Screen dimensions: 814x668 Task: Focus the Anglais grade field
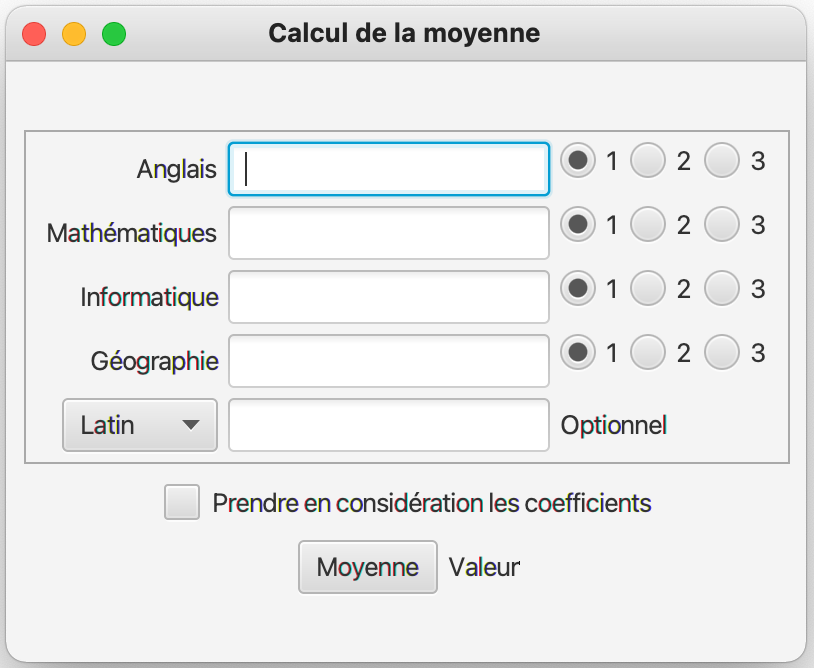click(389, 169)
